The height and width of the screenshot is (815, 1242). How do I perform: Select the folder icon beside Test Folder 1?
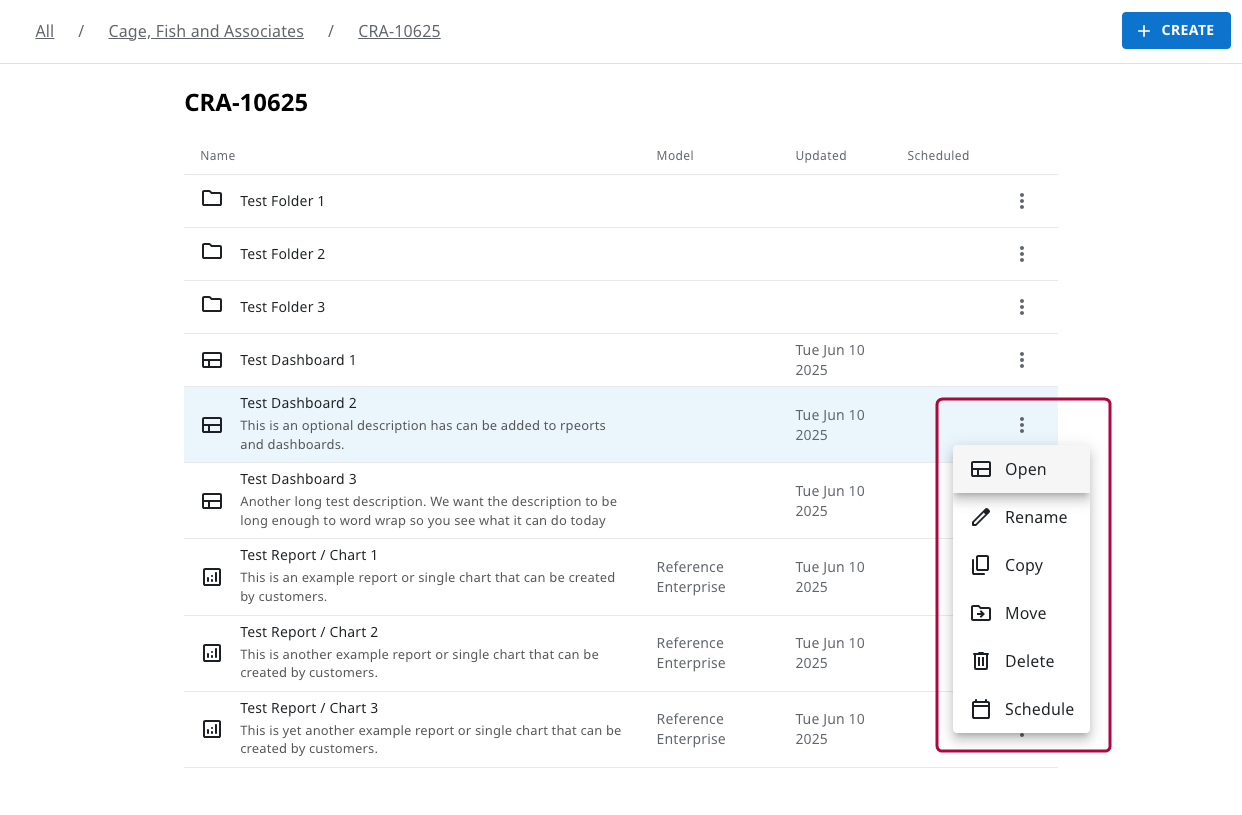tap(212, 199)
